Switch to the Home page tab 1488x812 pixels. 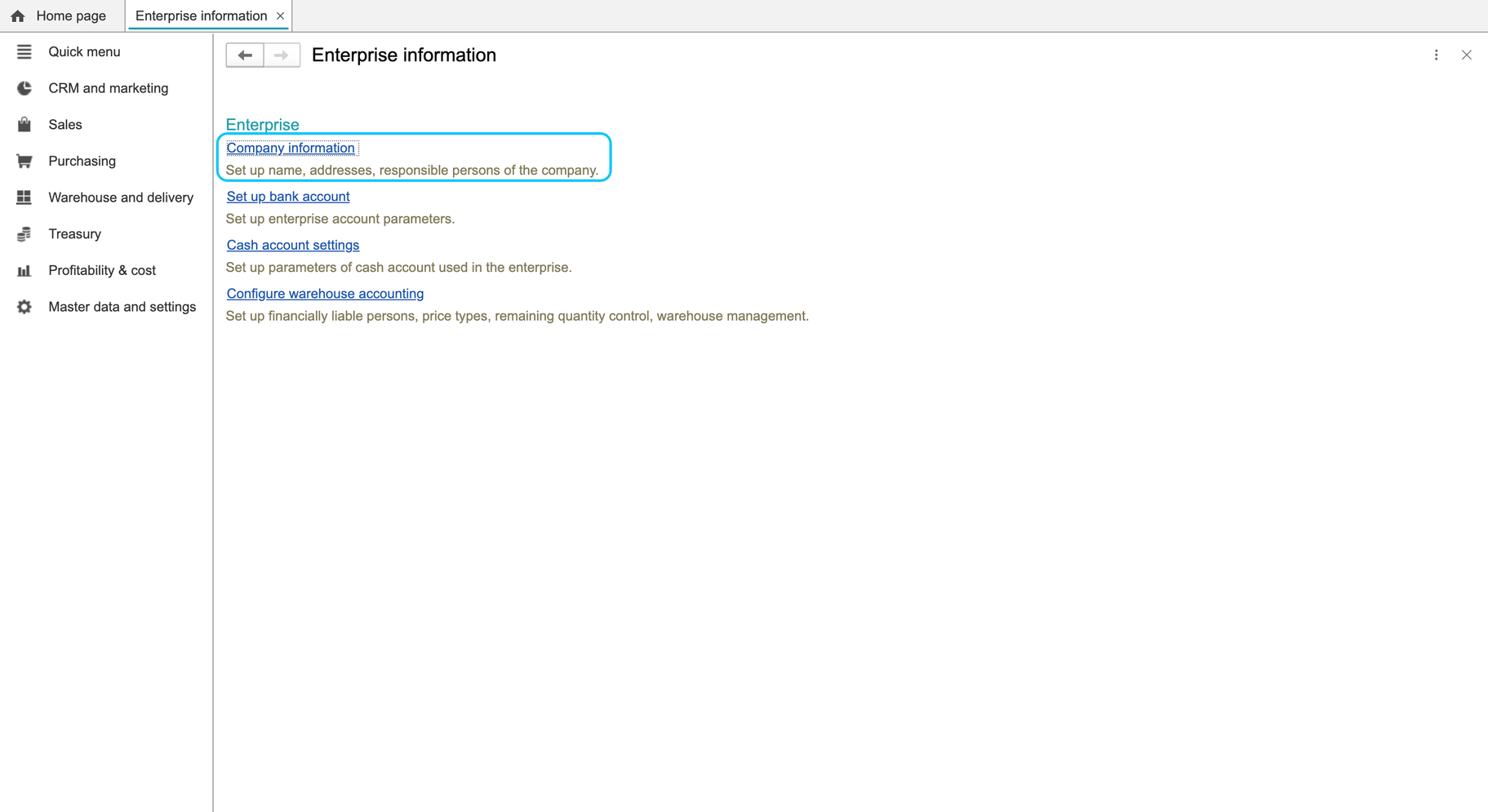click(x=62, y=16)
